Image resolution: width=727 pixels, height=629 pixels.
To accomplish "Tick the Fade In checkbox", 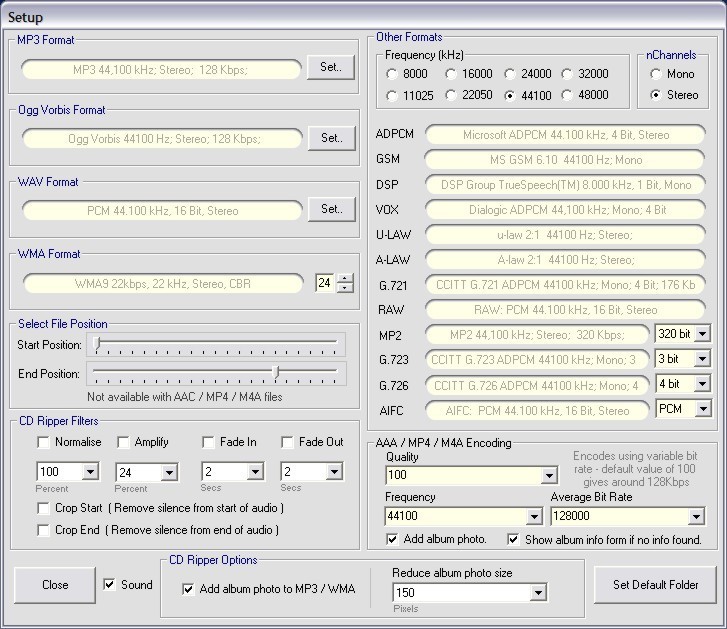I will click(x=208, y=442).
